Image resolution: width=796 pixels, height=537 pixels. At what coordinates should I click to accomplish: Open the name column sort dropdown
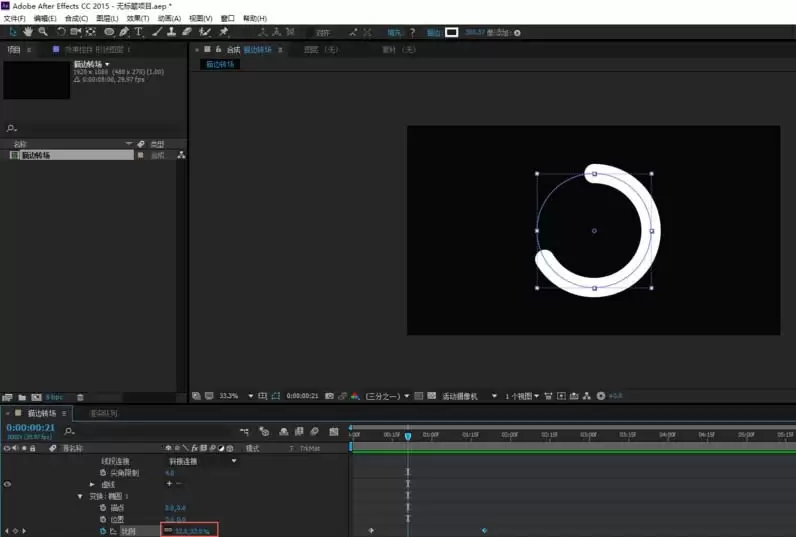pyautogui.click(x=129, y=144)
